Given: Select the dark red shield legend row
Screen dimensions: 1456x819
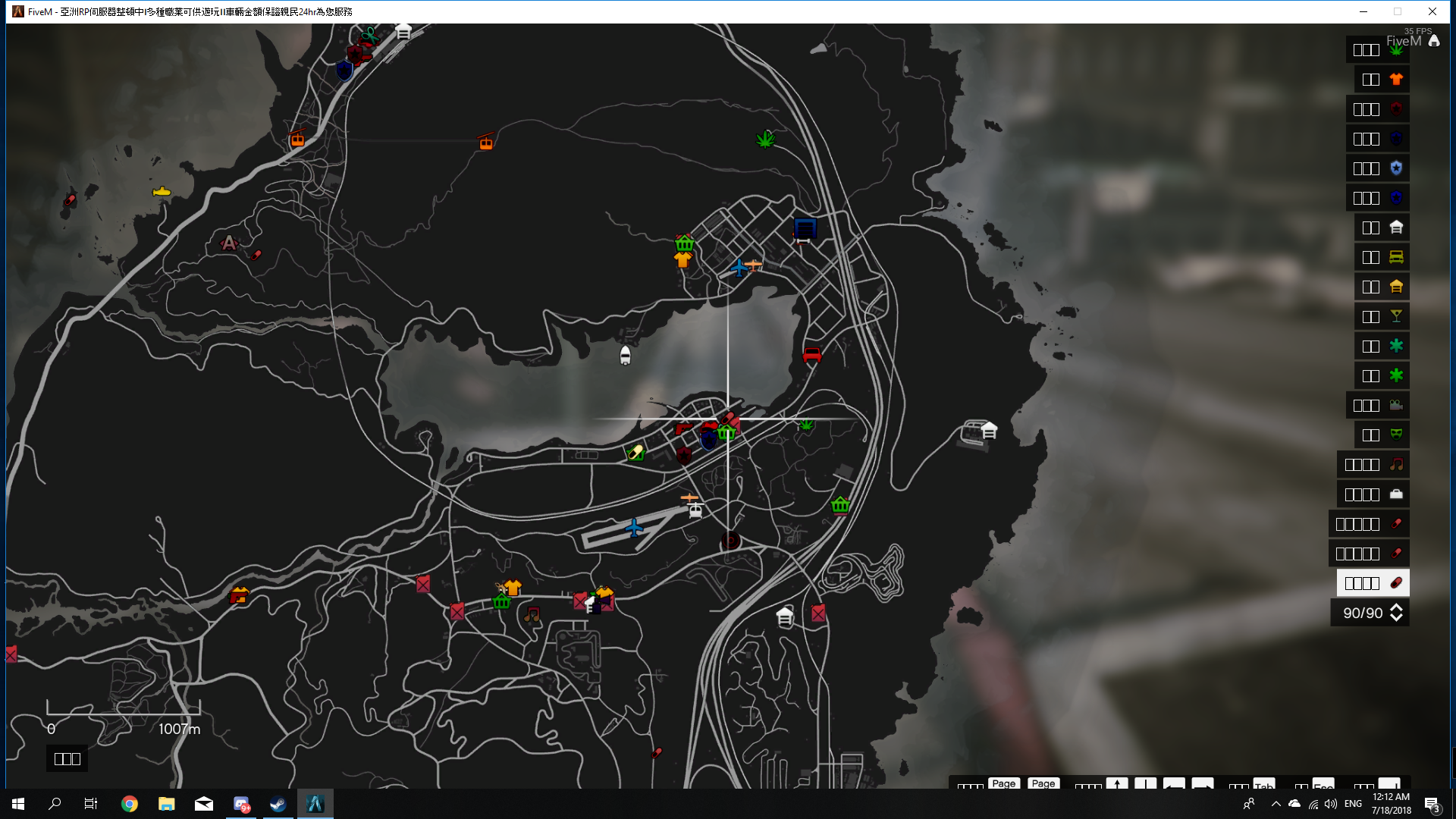Looking at the screenshot, I should (1378, 108).
